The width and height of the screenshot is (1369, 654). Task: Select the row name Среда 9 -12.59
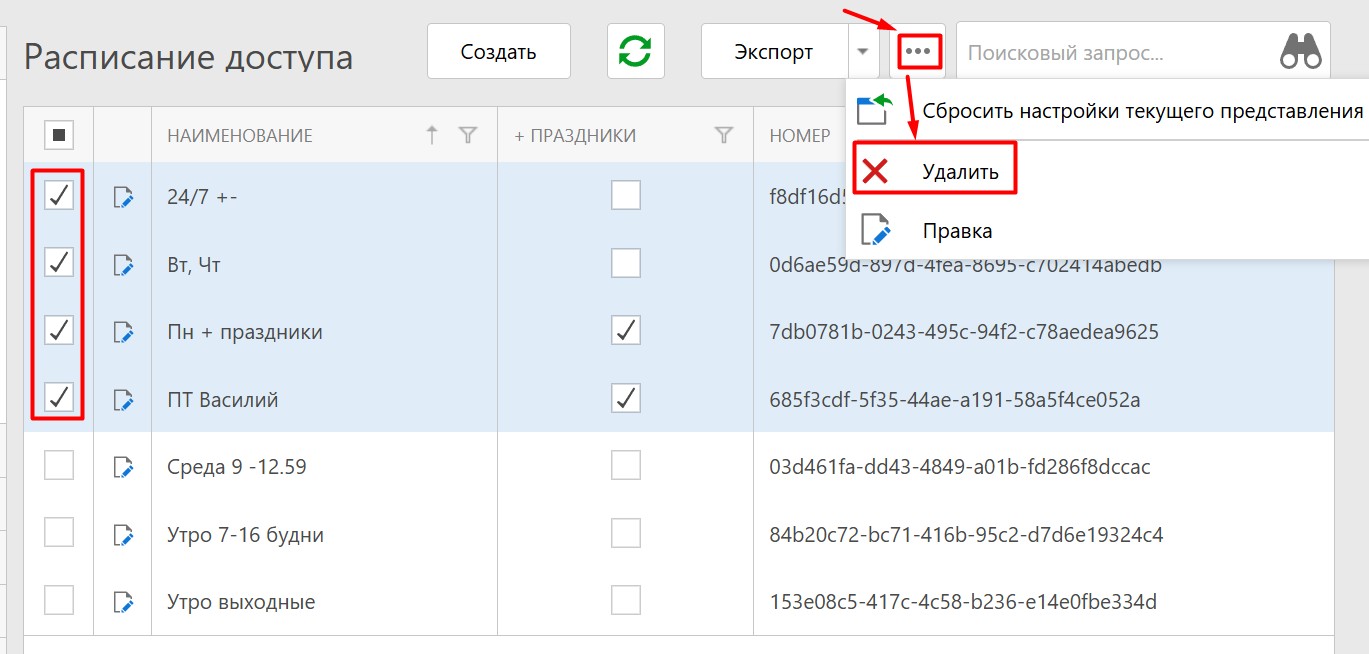point(237,467)
